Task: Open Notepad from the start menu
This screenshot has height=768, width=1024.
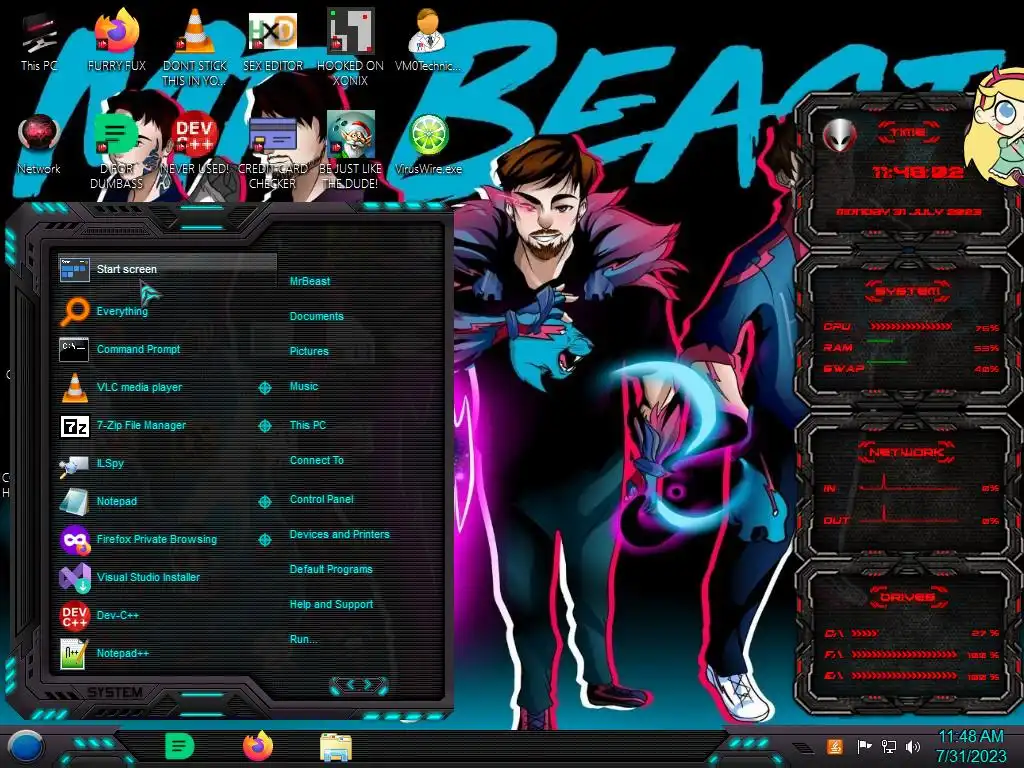Action: tap(116, 501)
